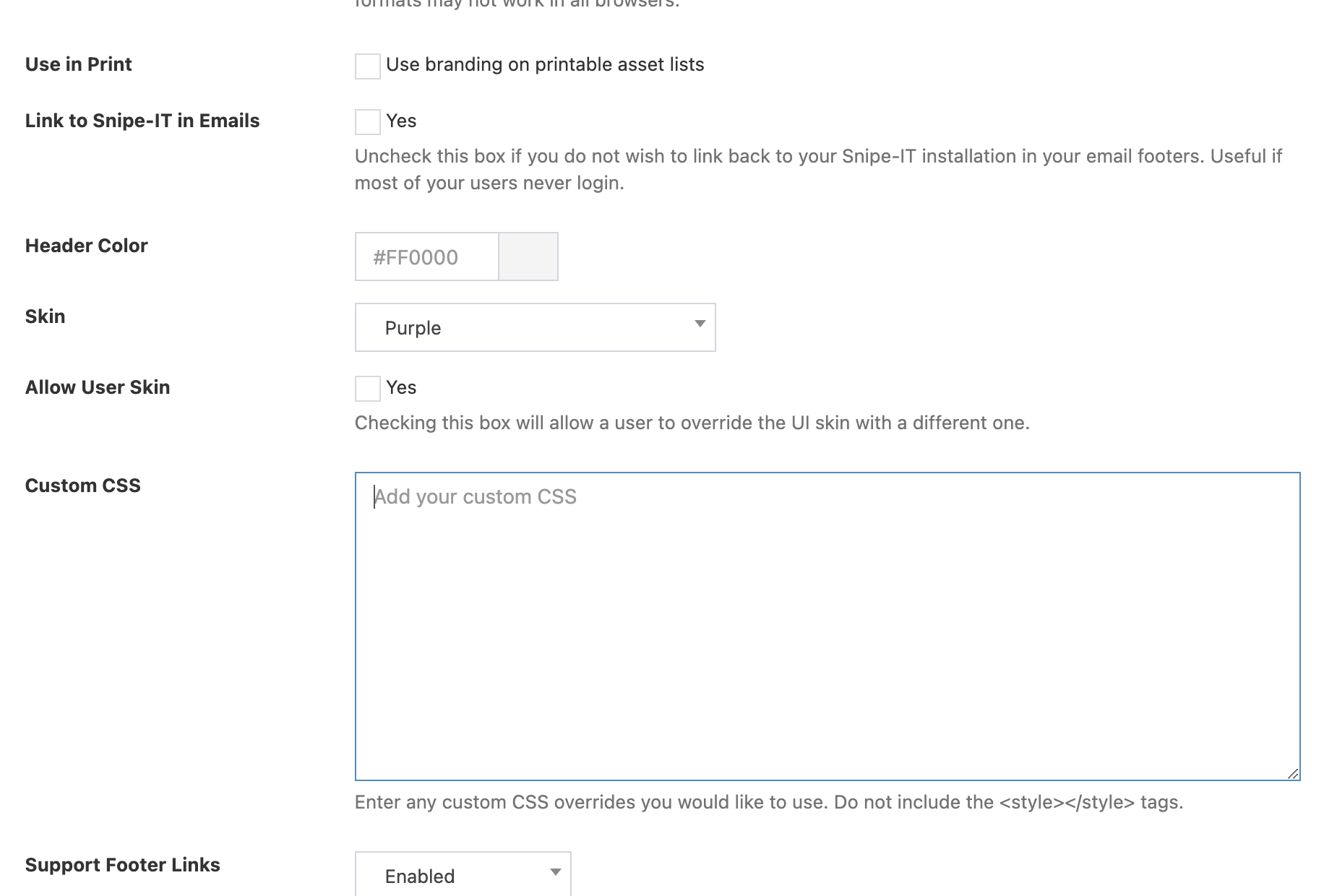Click the Skin dropdown arrow

(699, 326)
